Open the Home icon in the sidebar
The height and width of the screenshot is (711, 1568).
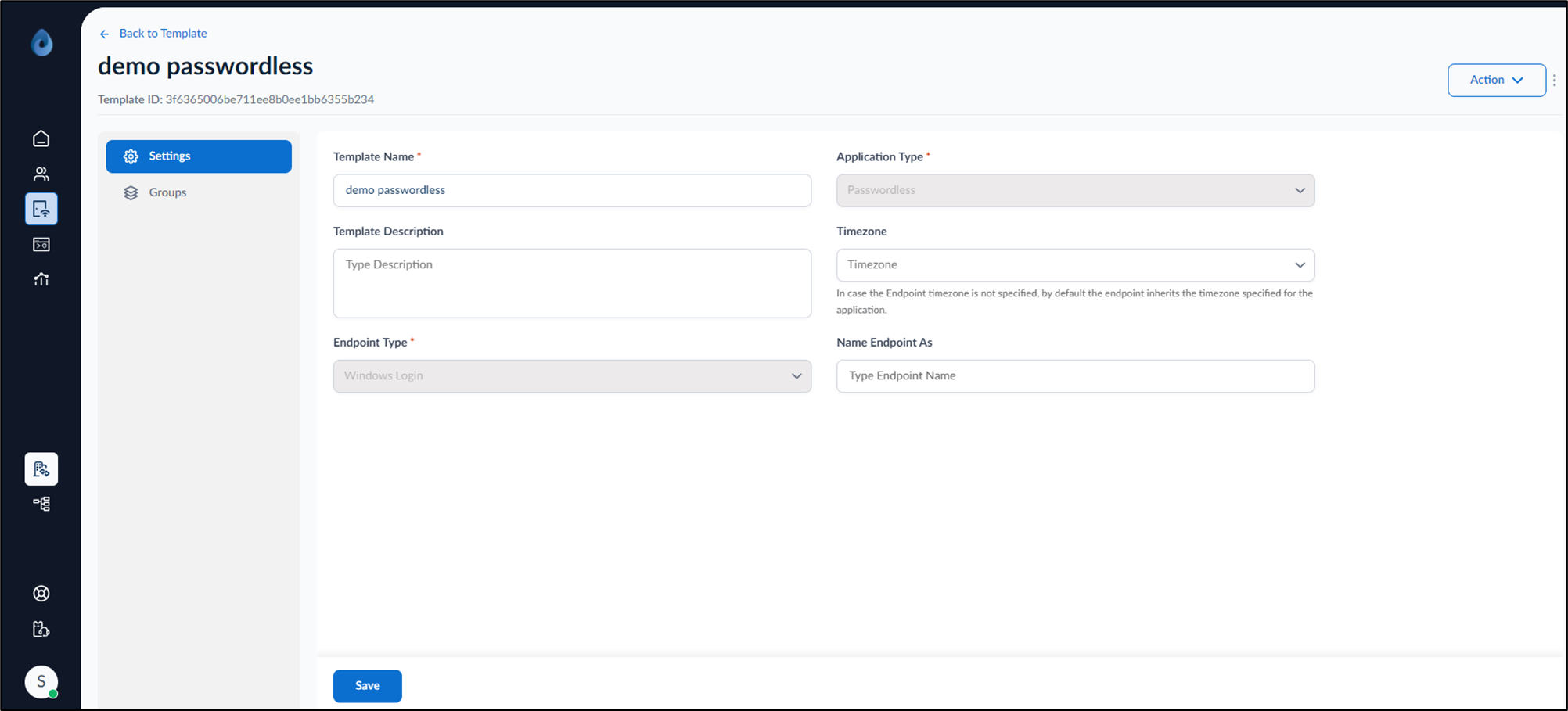(41, 138)
